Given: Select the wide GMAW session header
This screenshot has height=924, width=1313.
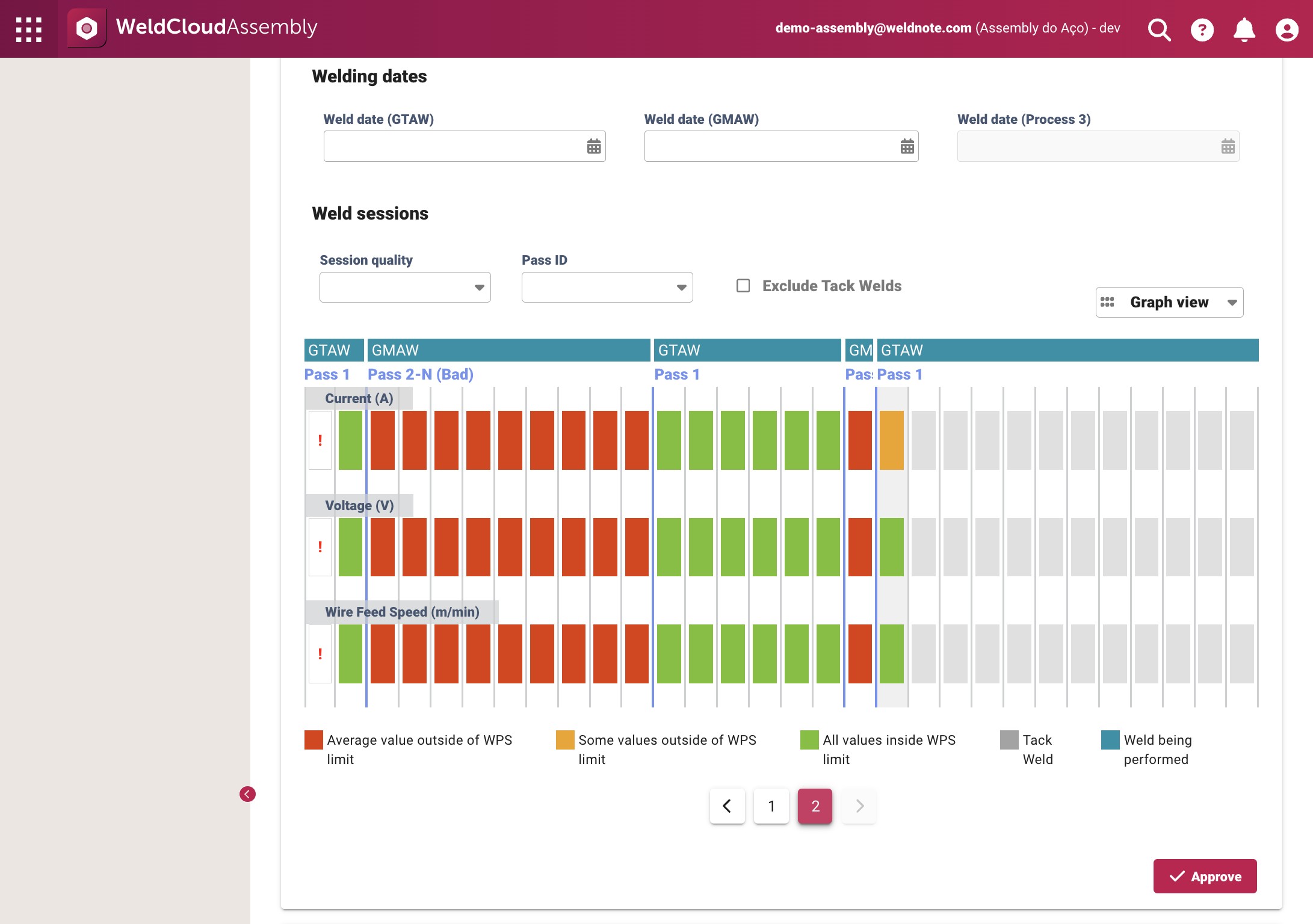Looking at the screenshot, I should [509, 350].
